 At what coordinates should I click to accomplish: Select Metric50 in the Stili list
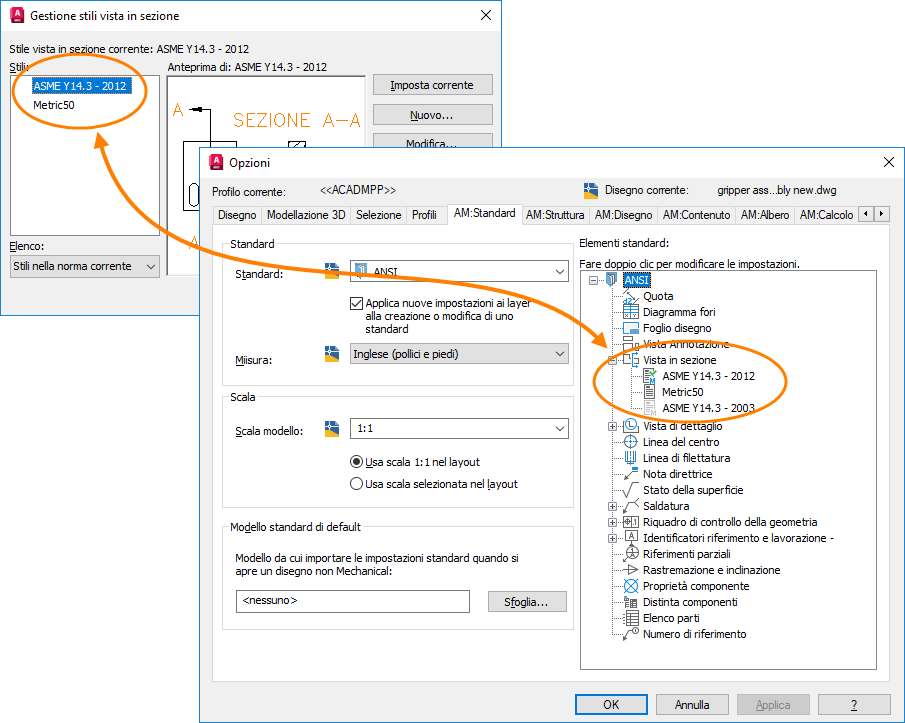[54, 105]
